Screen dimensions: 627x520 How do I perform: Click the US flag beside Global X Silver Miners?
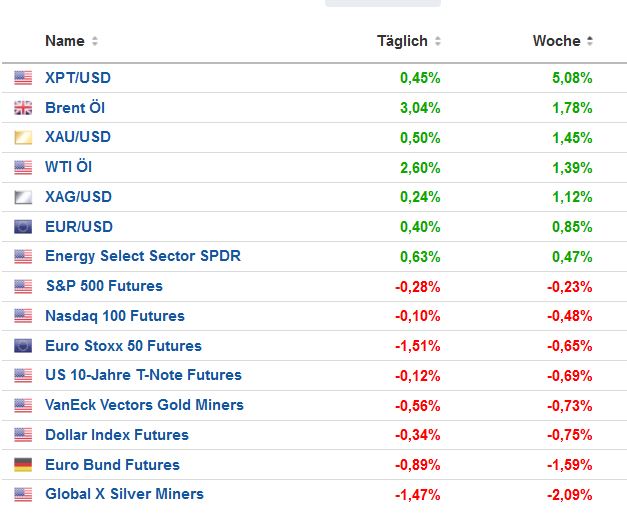click(x=23, y=495)
